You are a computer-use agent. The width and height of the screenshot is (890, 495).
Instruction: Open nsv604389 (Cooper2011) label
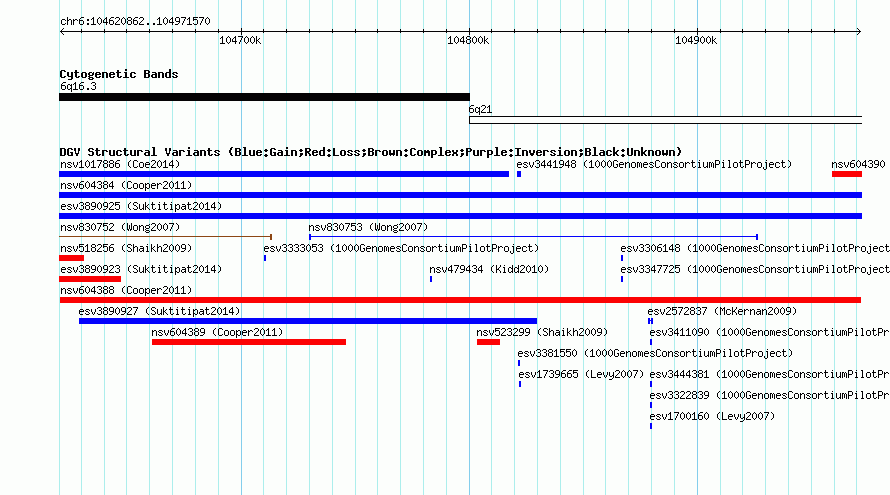(217, 332)
